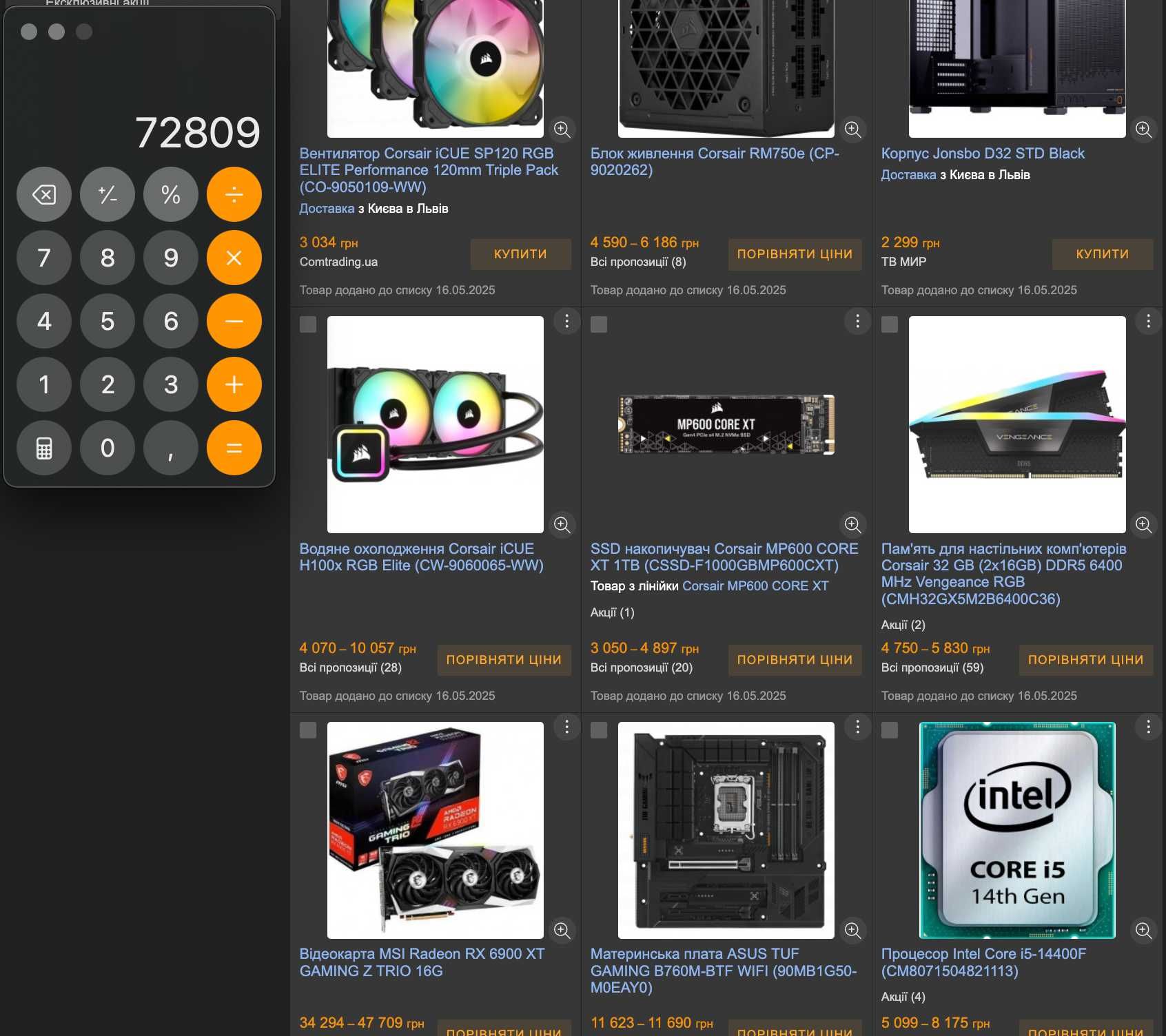
Task: Open options menu for Intel Core i5-14400F
Action: (x=1148, y=727)
